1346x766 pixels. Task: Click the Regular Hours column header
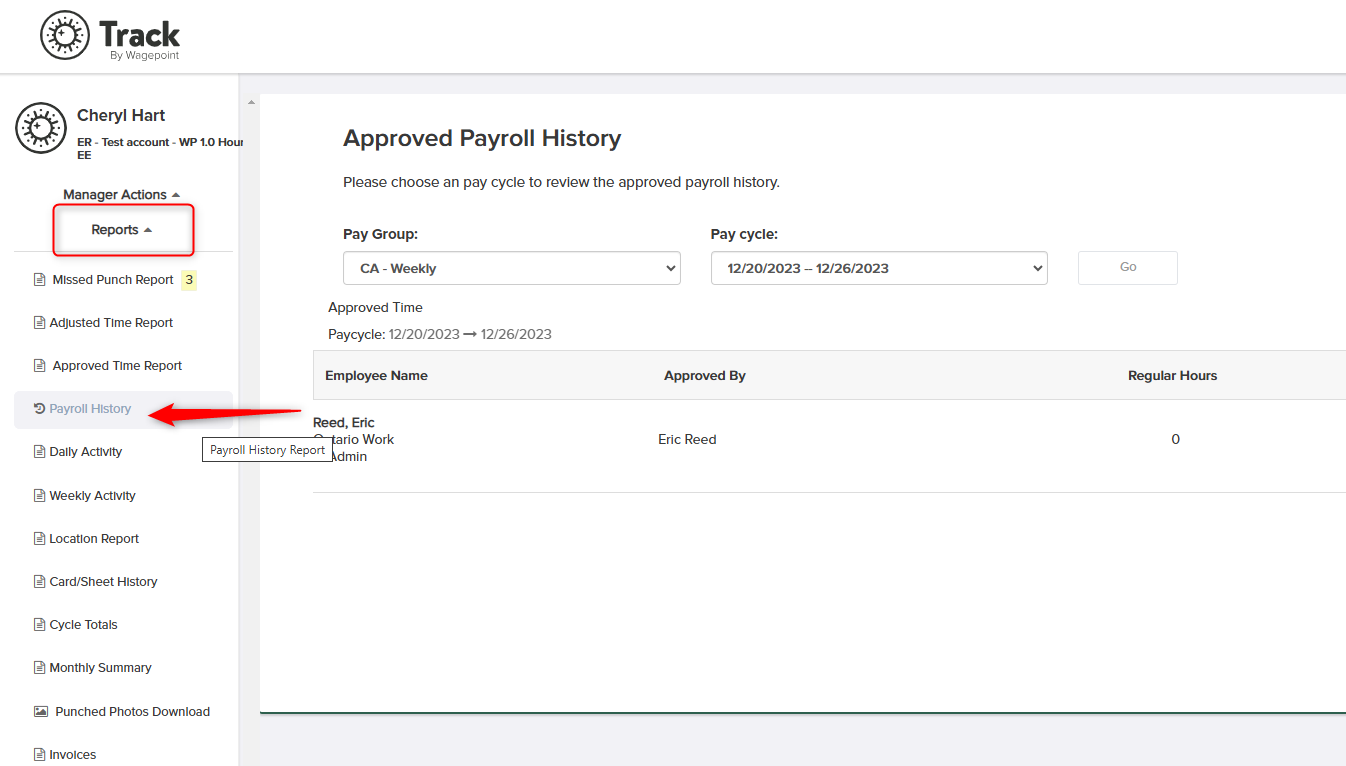pyautogui.click(x=1173, y=376)
